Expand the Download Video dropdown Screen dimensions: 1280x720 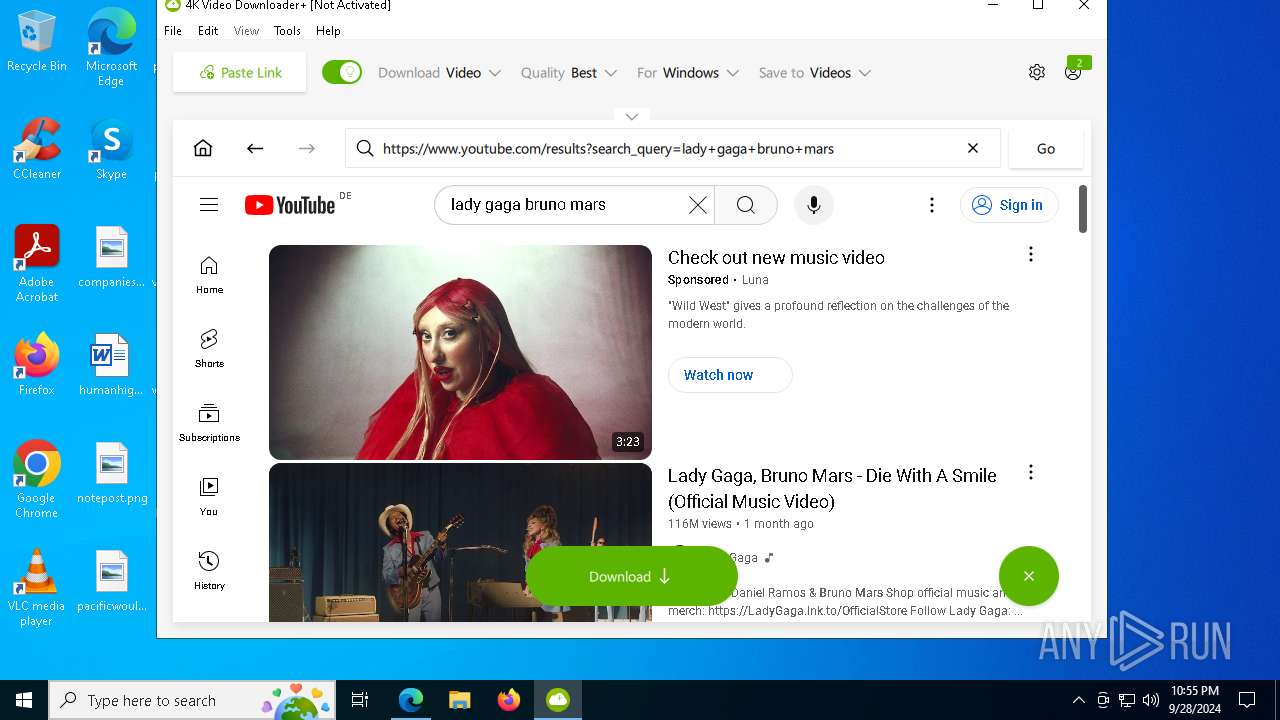point(439,73)
